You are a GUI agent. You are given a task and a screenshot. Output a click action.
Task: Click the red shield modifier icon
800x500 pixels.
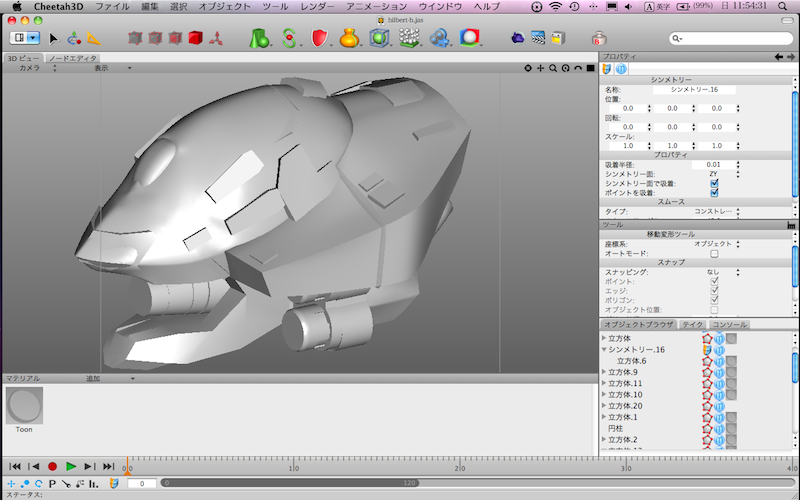pos(319,38)
